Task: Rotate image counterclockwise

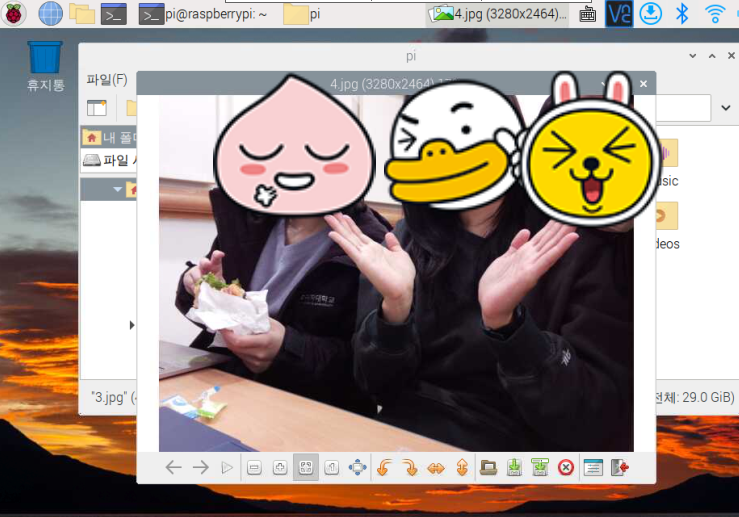Action: (384, 468)
